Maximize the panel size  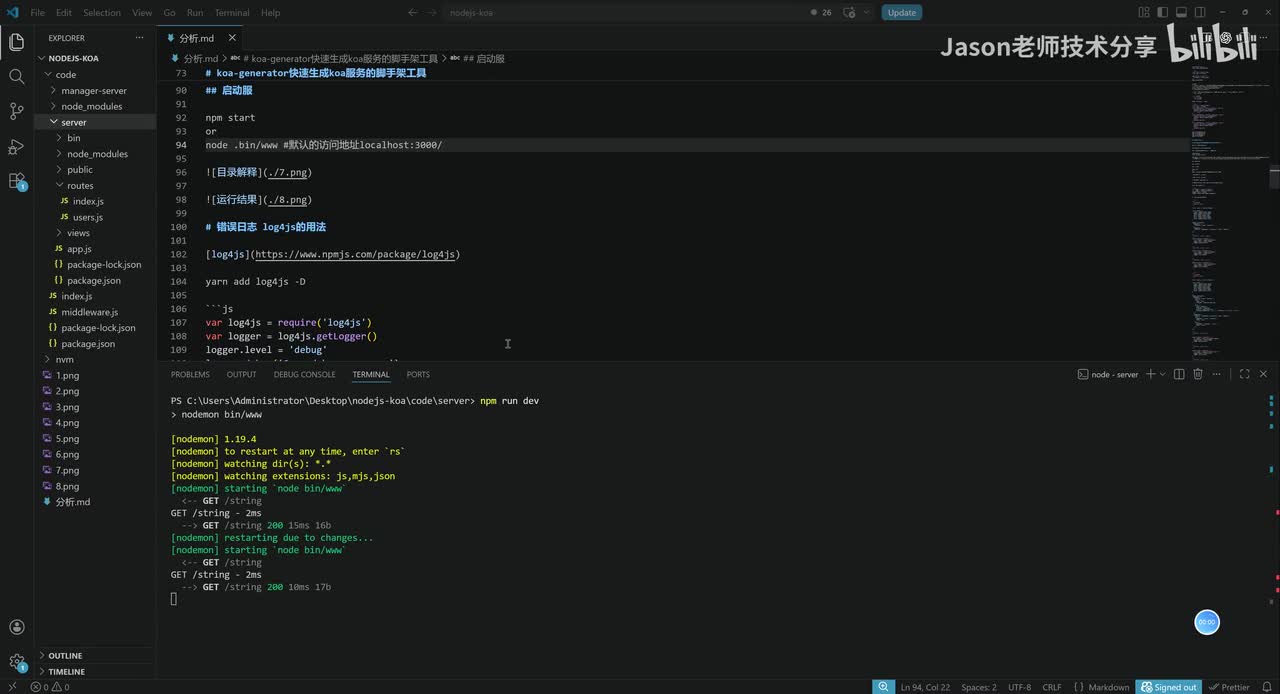(x=1244, y=374)
